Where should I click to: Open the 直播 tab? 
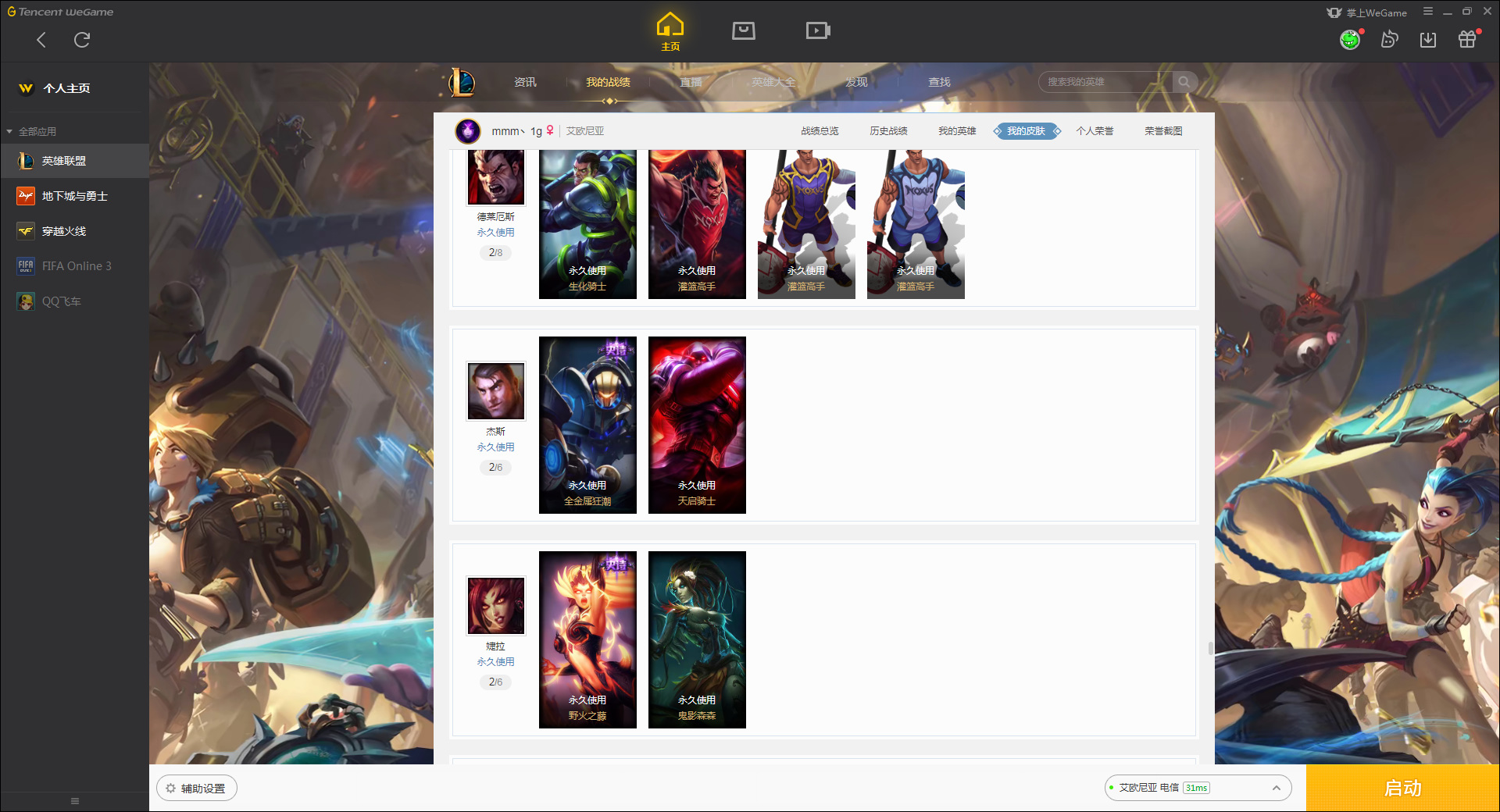(691, 82)
